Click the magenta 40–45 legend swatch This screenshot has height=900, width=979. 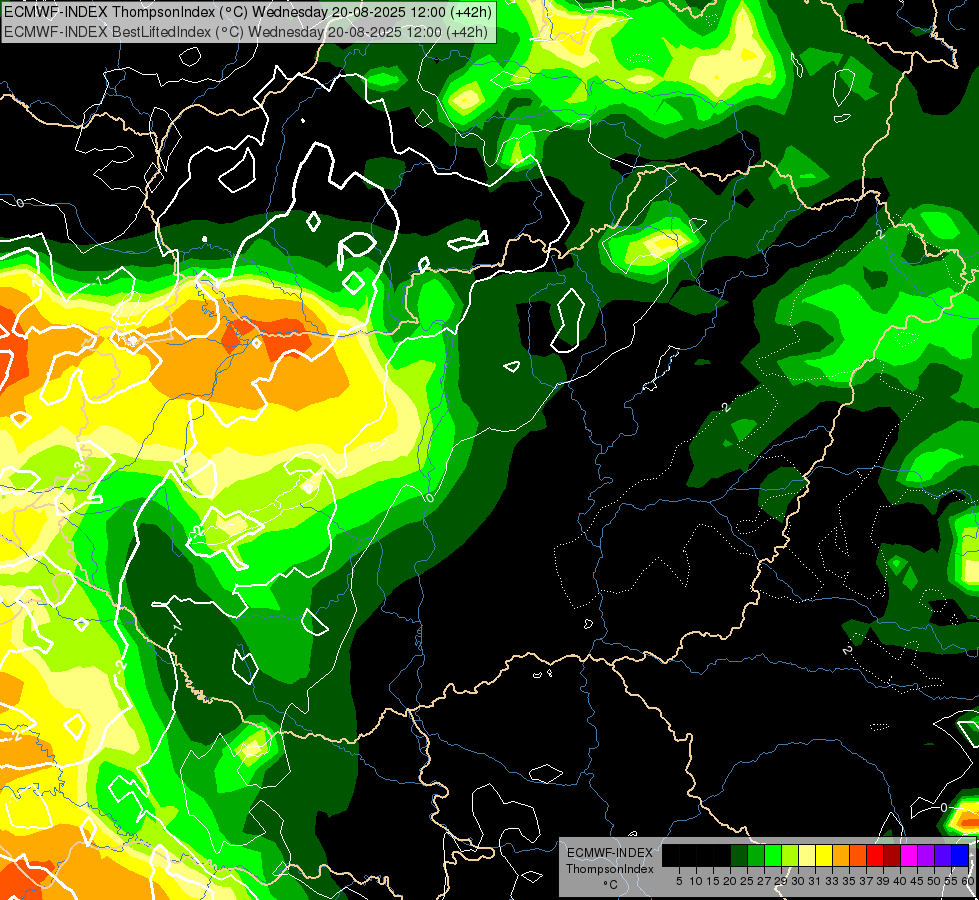(x=909, y=855)
